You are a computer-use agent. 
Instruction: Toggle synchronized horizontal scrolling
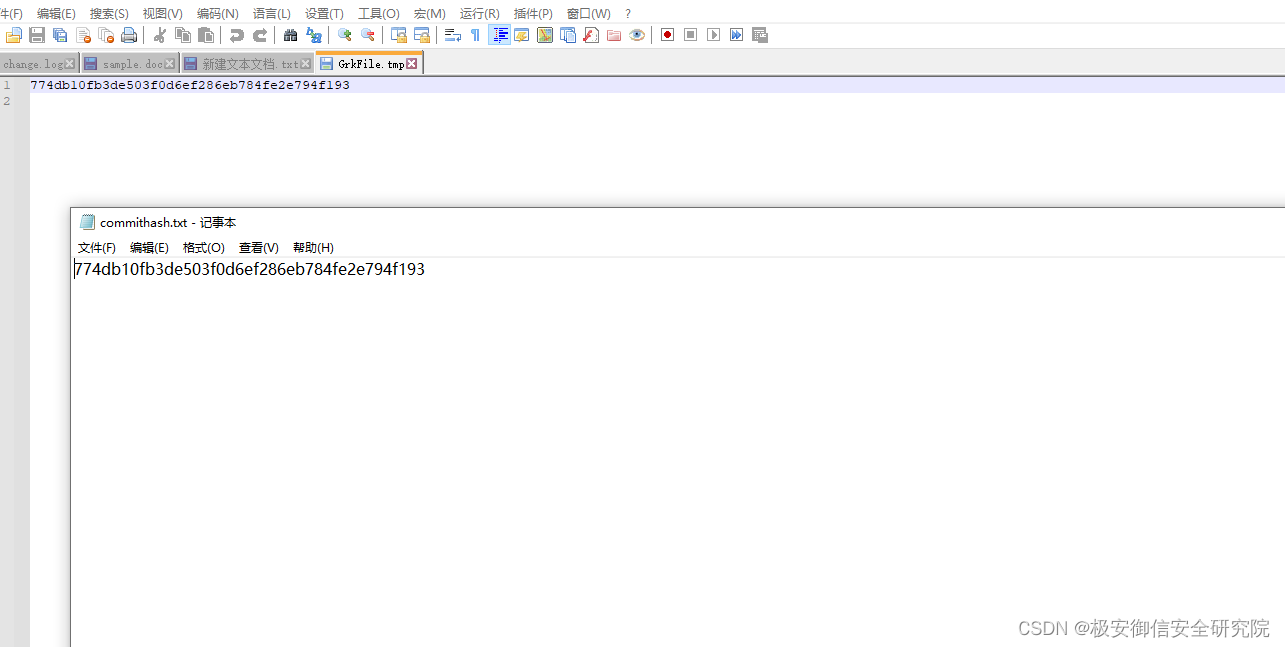coord(422,35)
